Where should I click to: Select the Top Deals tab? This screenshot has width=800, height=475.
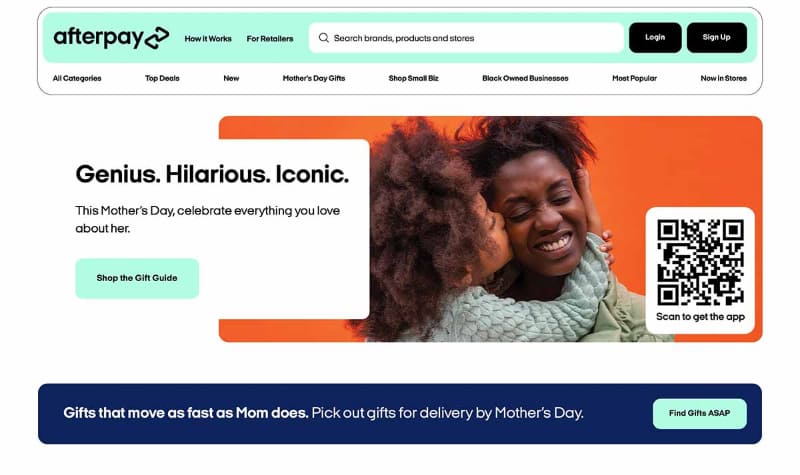coord(162,79)
